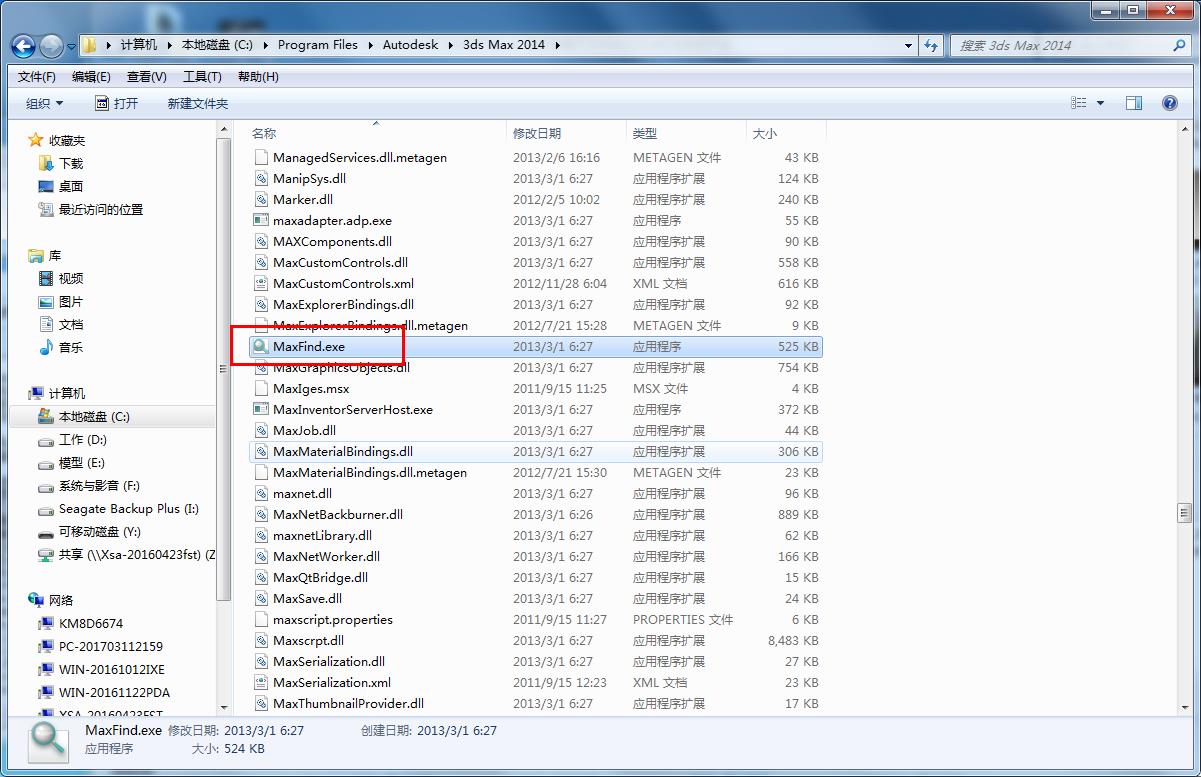Click the Downloads folder icon in sidebar

46,163
